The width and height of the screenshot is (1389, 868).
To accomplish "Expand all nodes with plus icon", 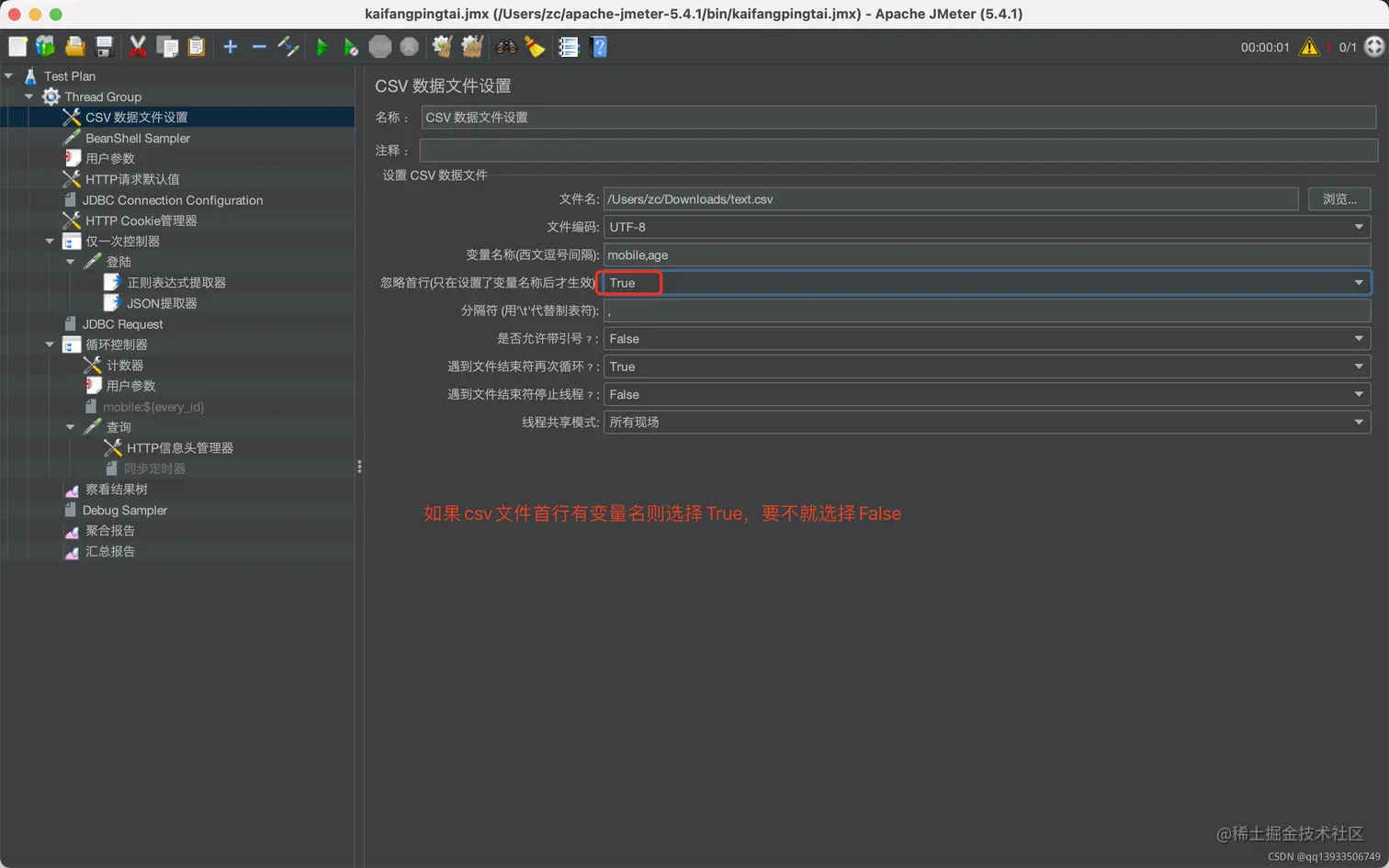I will (x=231, y=46).
